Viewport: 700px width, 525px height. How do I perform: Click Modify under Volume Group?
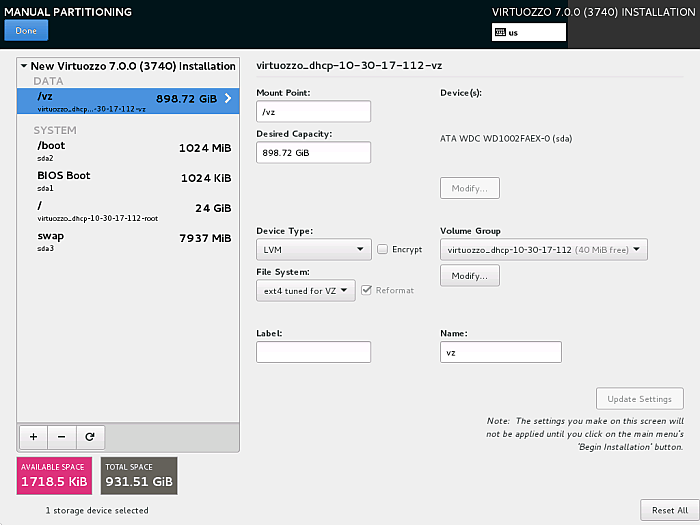(469, 276)
